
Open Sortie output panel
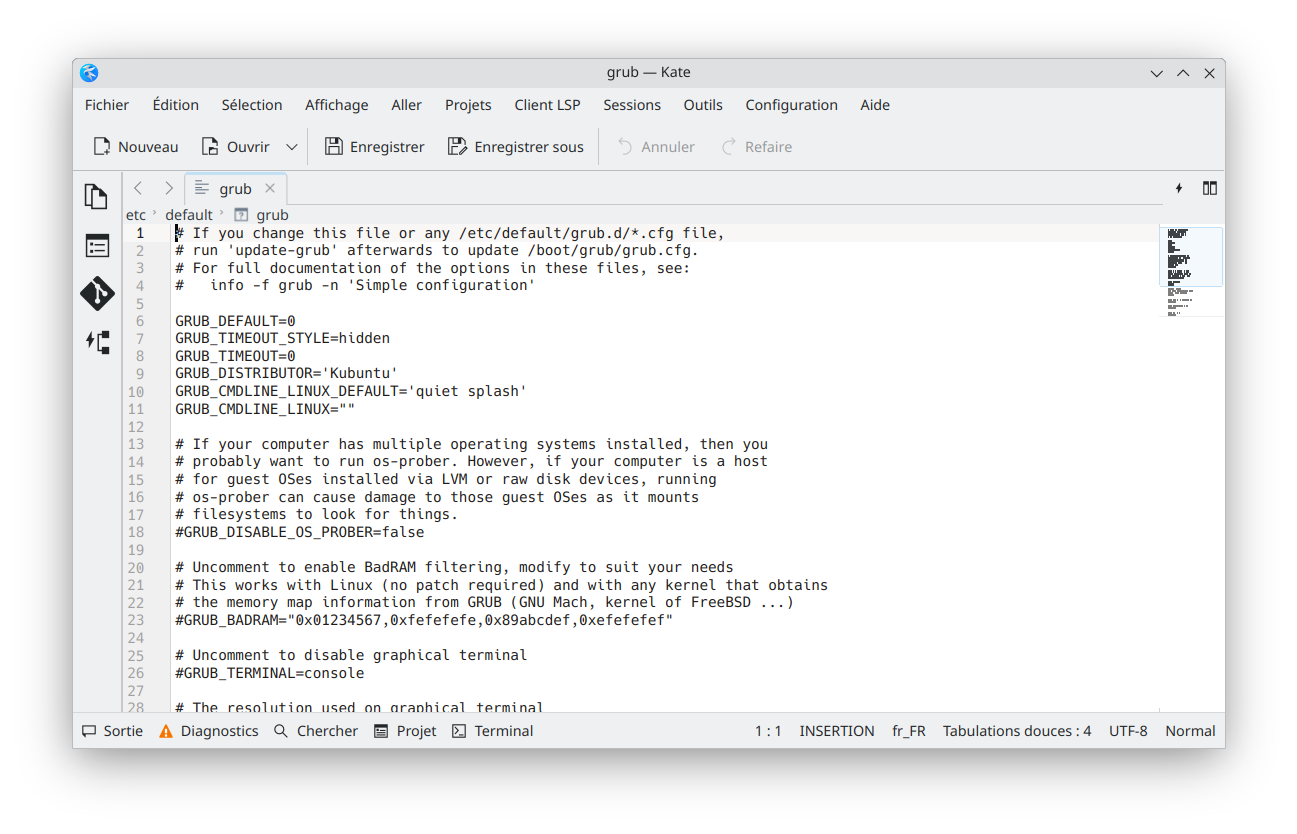tap(112, 731)
